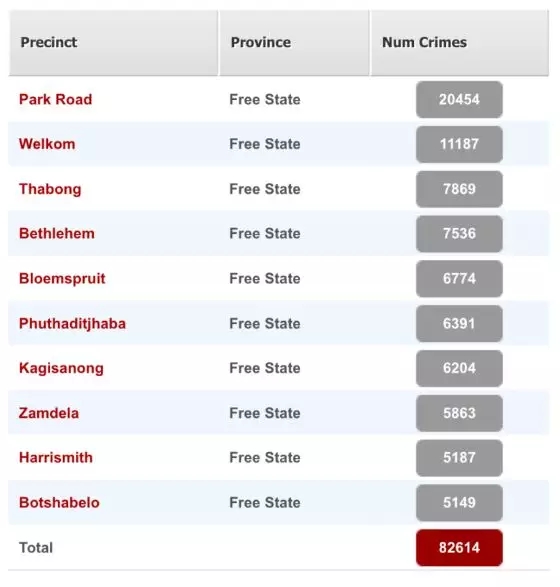Click the Harrismith precinct link

56,458
